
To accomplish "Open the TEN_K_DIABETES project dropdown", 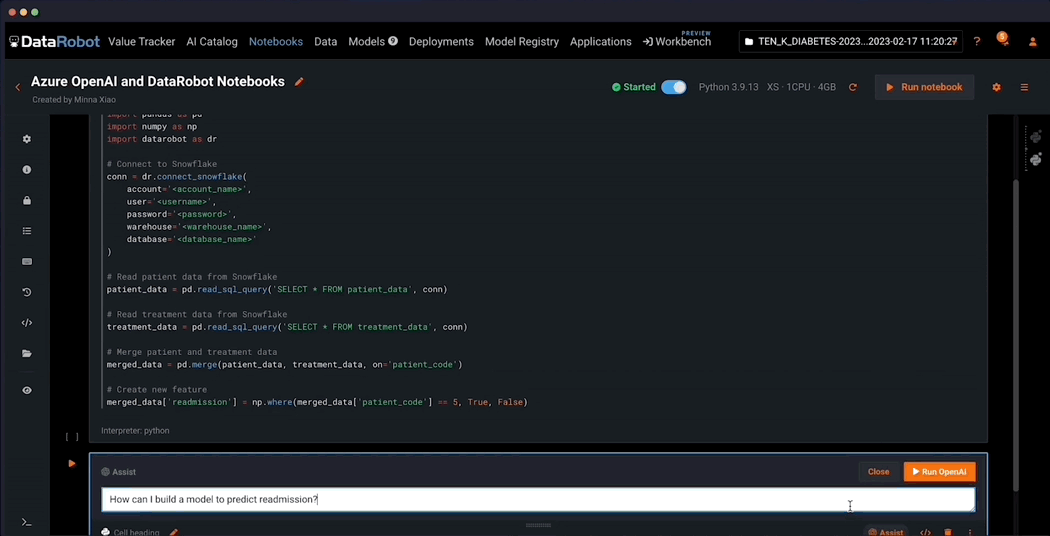I will point(850,42).
